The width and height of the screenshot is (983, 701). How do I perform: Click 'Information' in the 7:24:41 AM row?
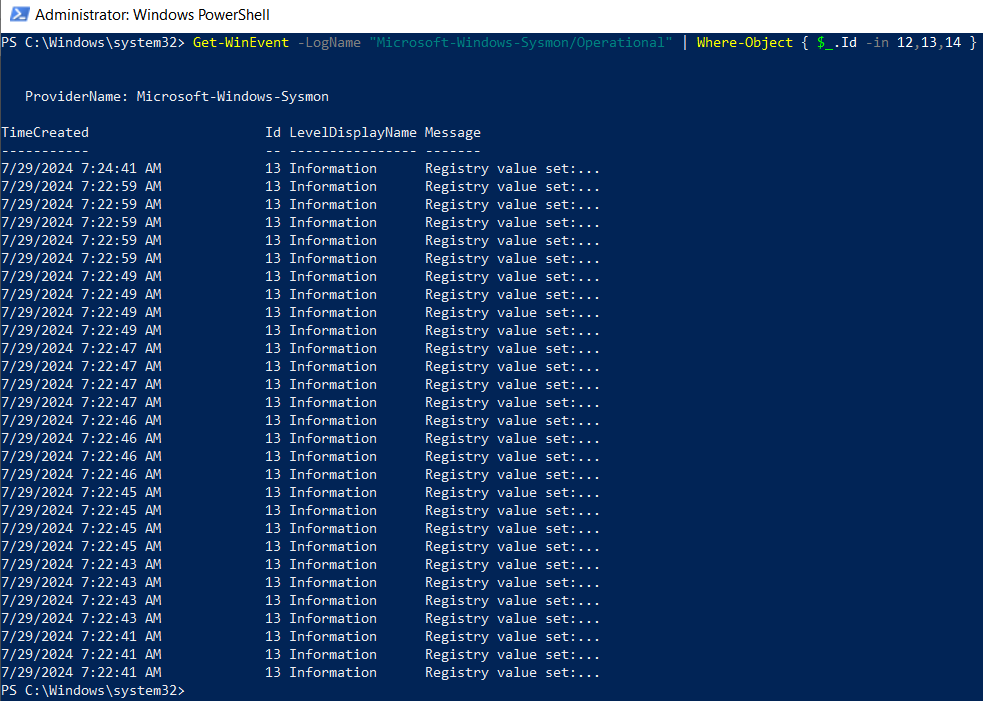pyautogui.click(x=333, y=169)
